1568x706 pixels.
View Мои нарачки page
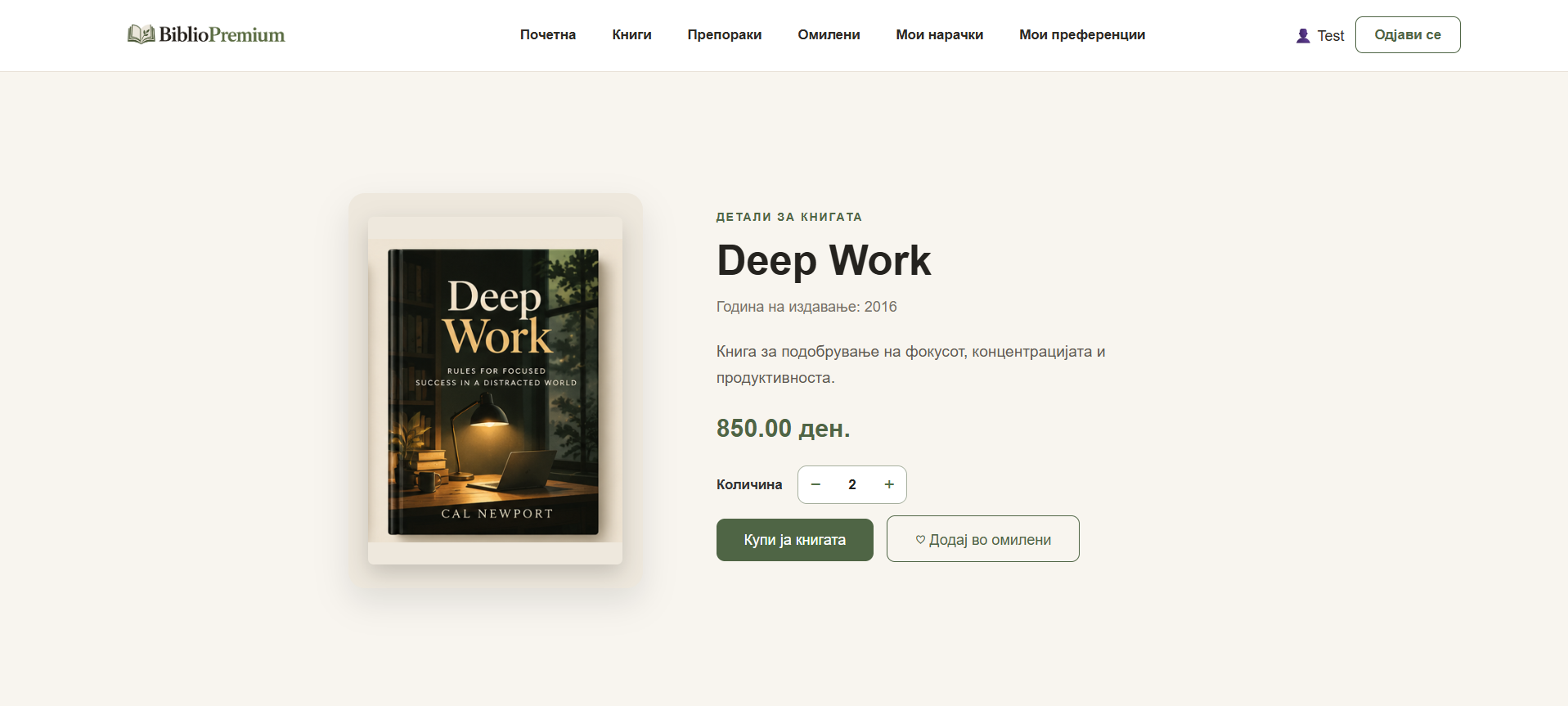(939, 34)
